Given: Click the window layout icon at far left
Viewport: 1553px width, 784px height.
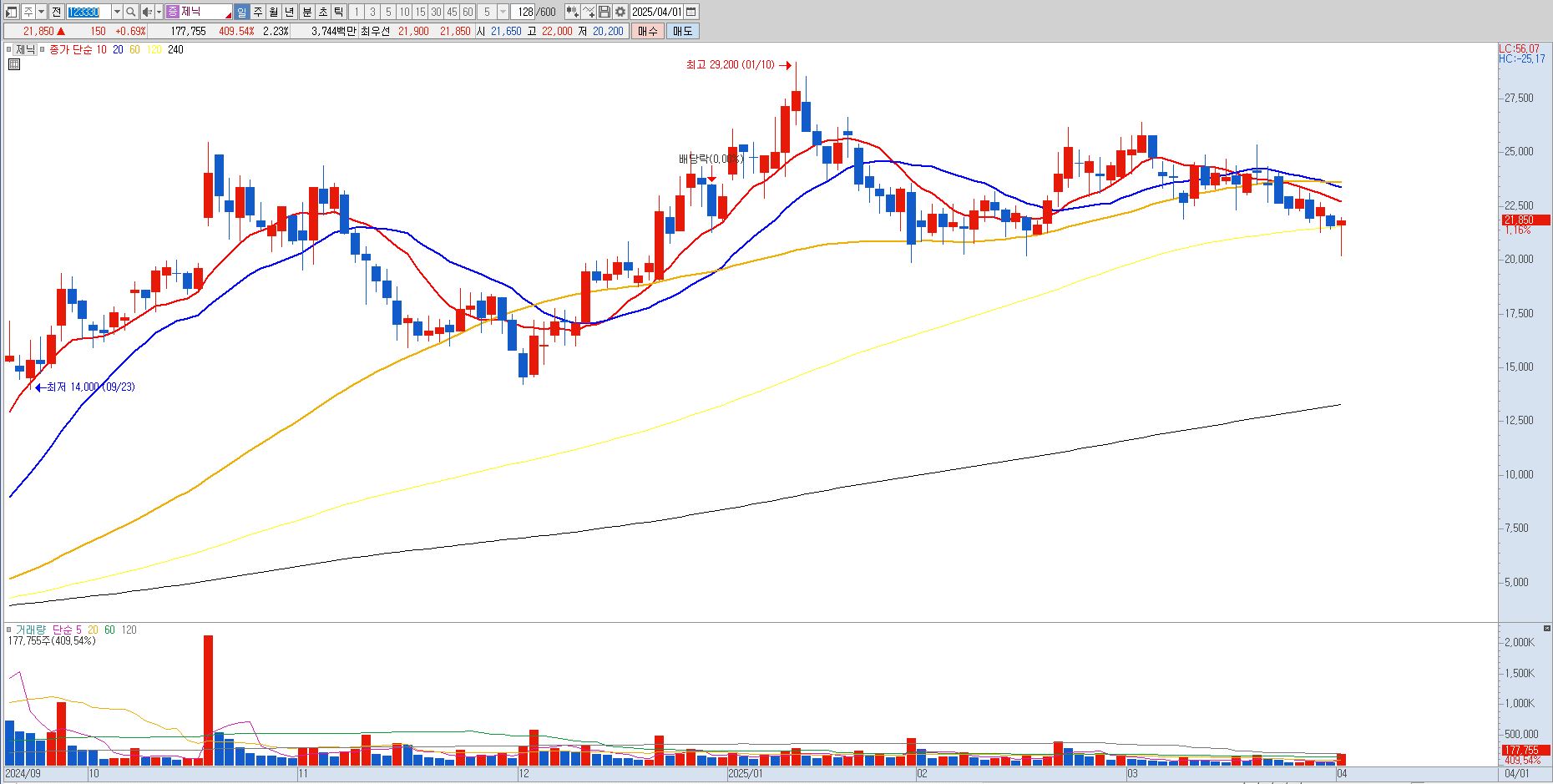Looking at the screenshot, I should 12,12.
